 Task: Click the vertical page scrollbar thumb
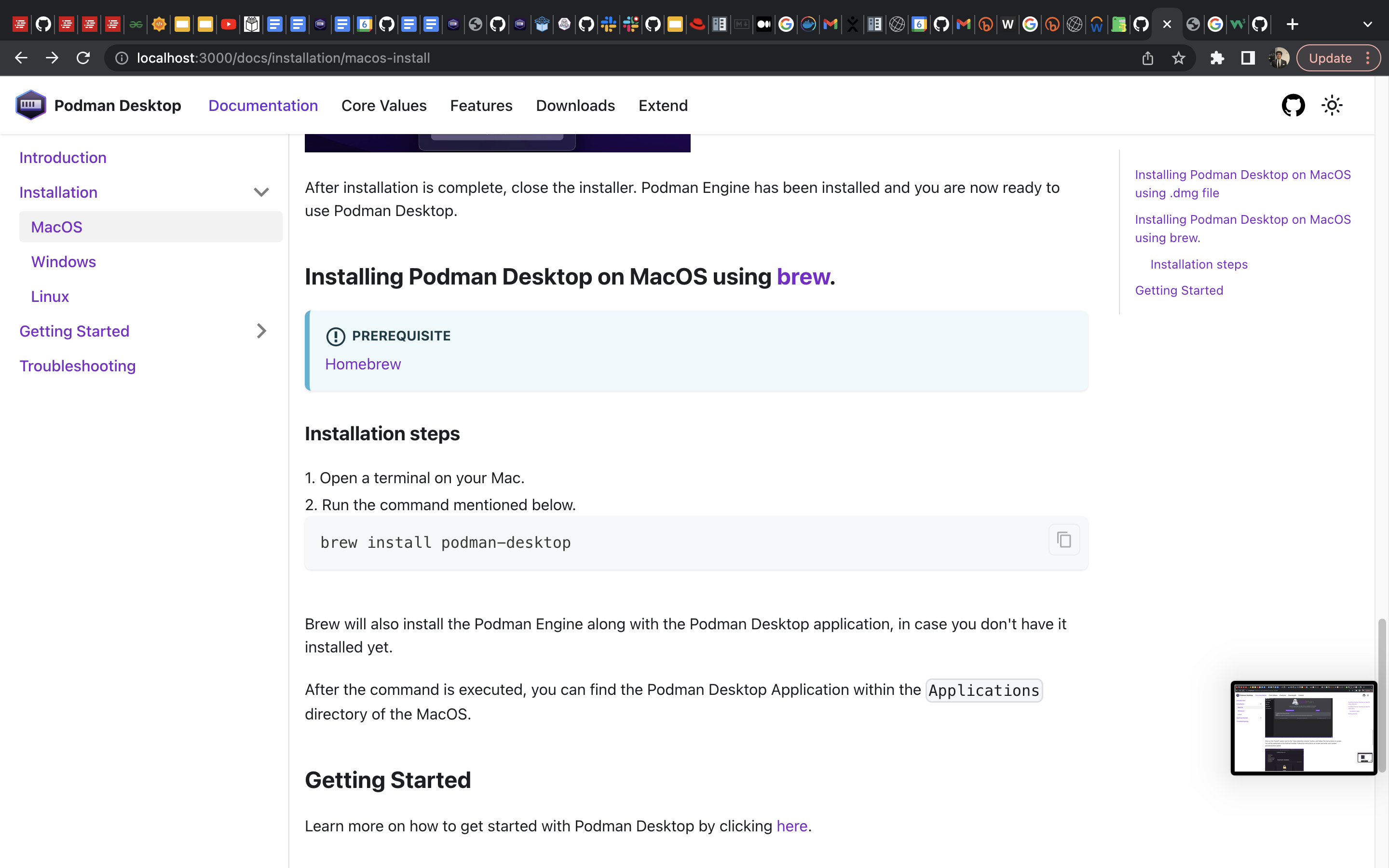(1382, 694)
